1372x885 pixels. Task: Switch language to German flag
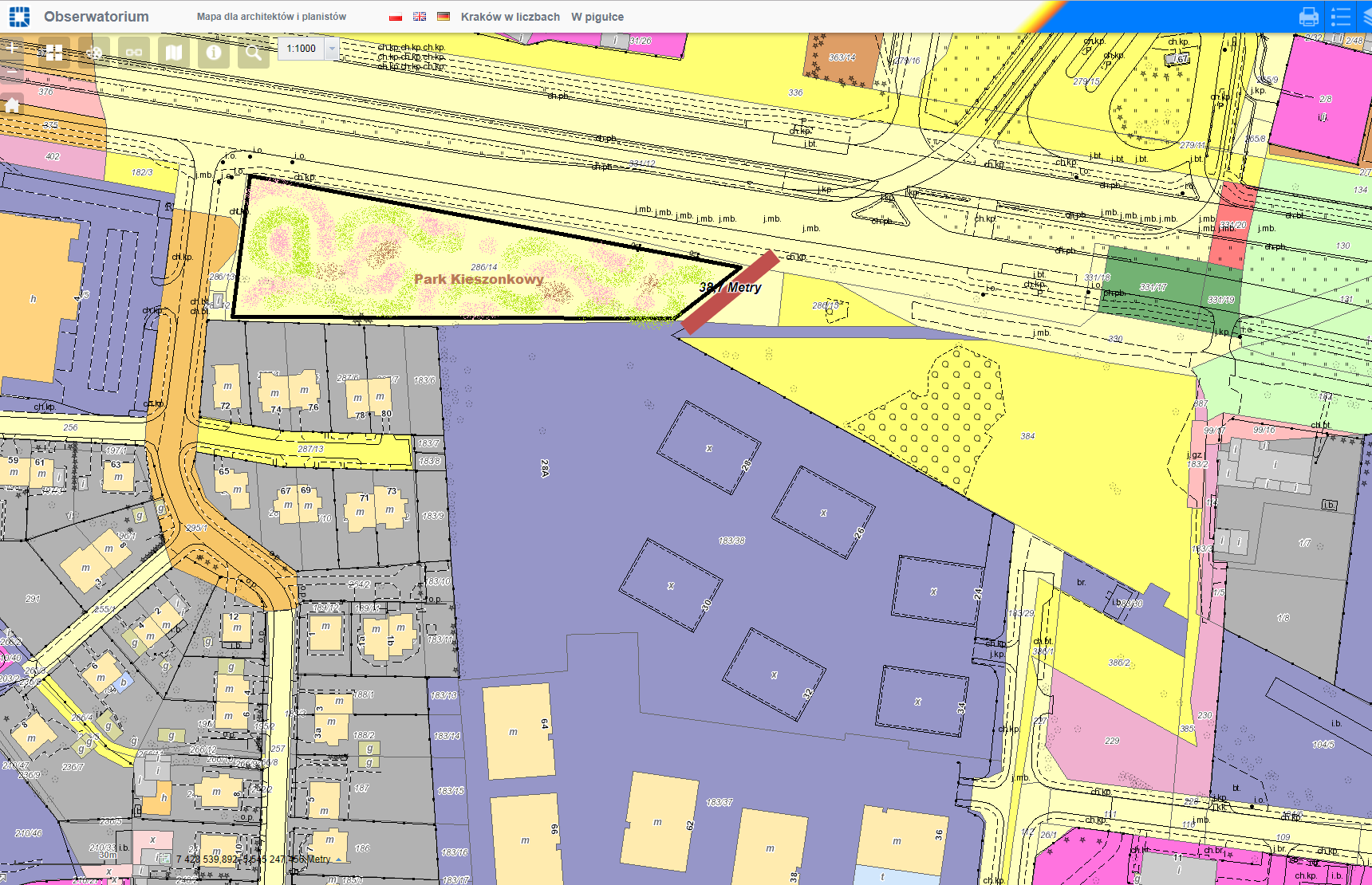(x=444, y=17)
